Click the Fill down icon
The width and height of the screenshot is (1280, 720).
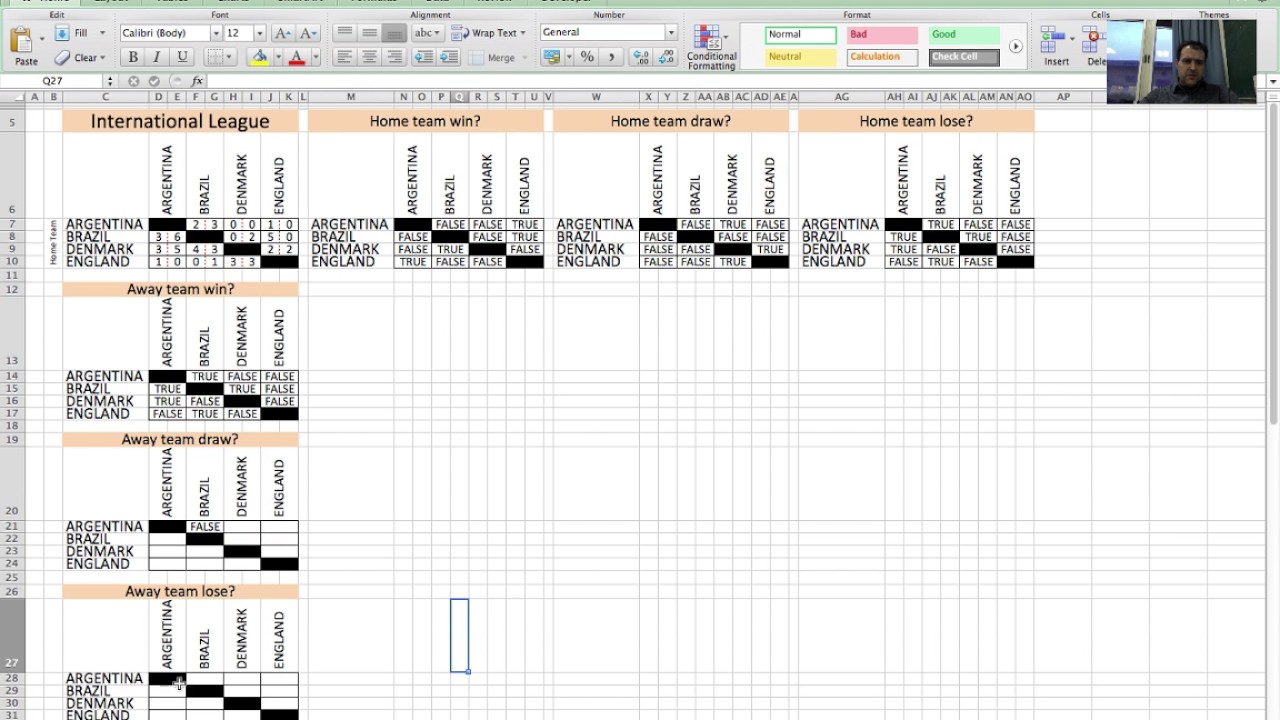(62, 33)
